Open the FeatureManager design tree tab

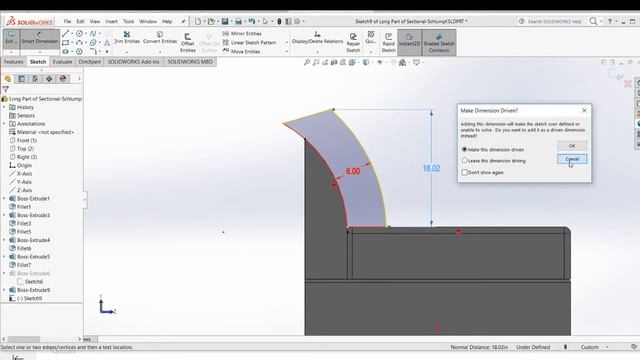pos(8,79)
